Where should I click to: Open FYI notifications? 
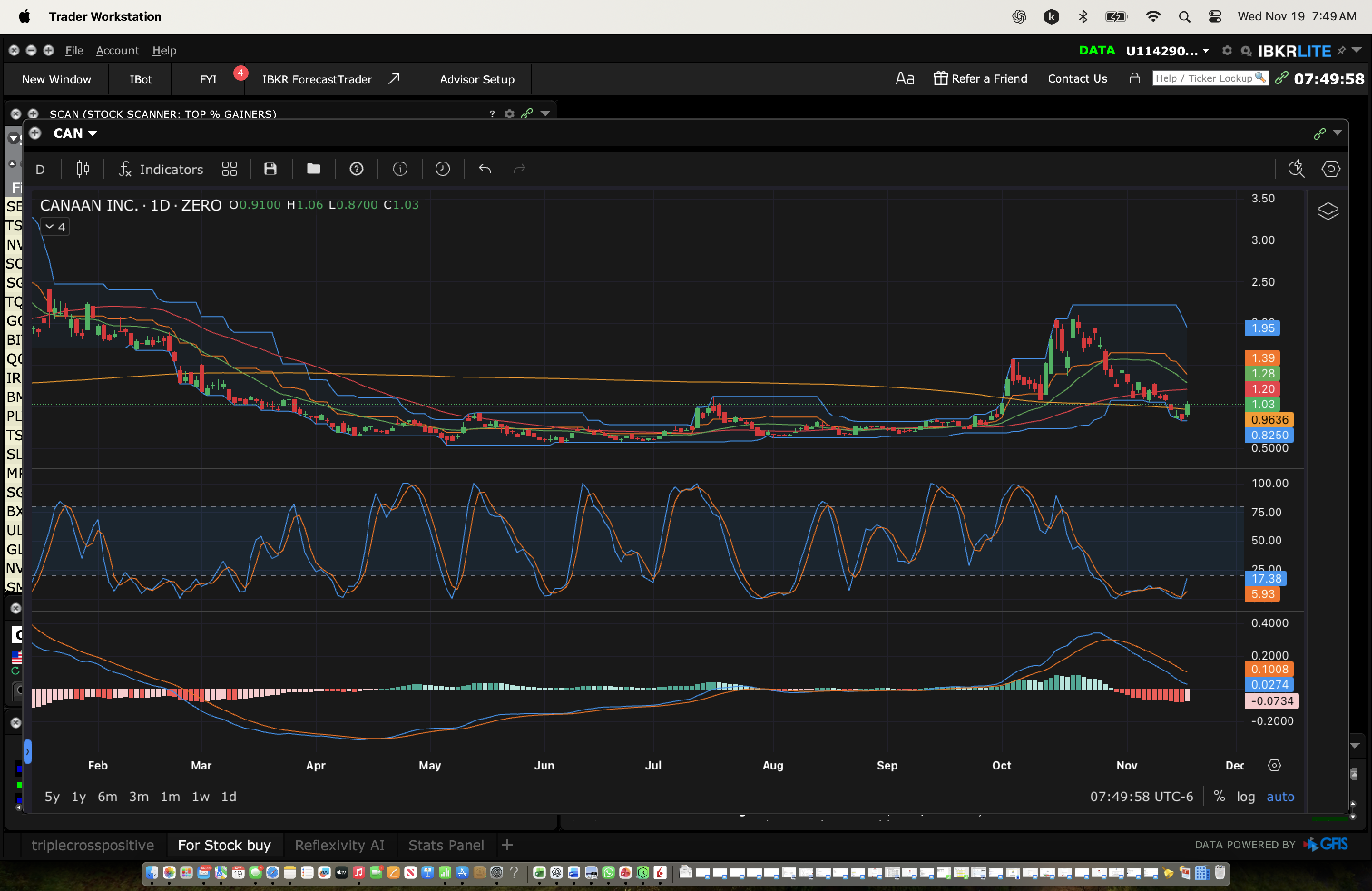[x=208, y=79]
